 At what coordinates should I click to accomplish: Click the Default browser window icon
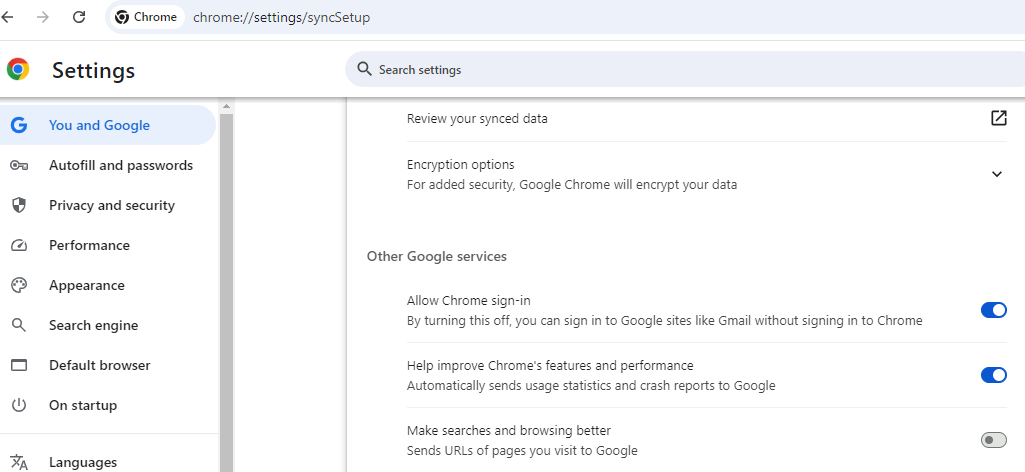[x=18, y=366]
